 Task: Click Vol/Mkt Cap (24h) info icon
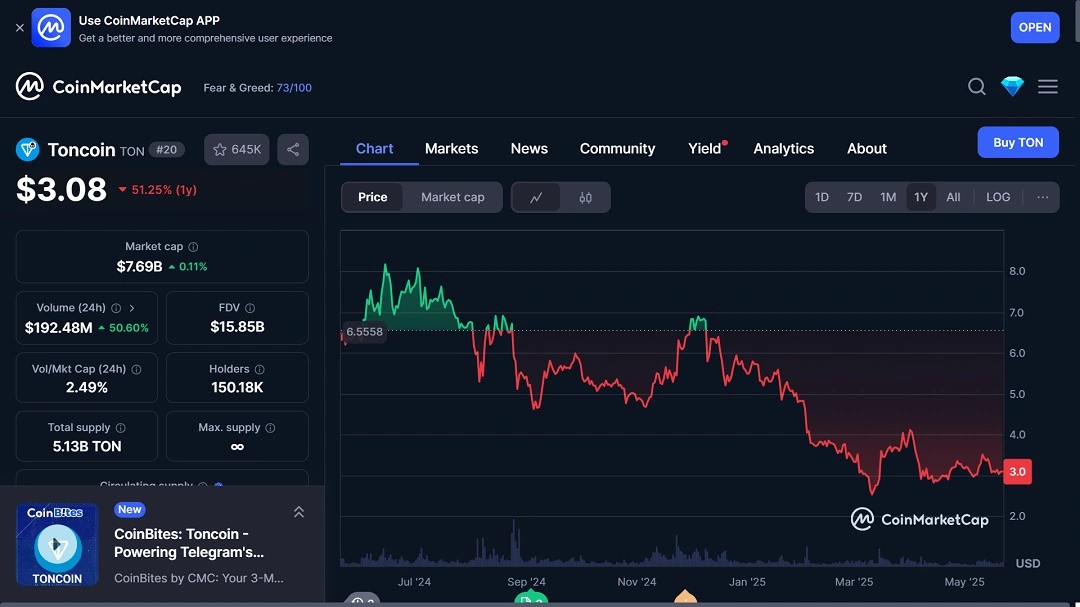136,369
